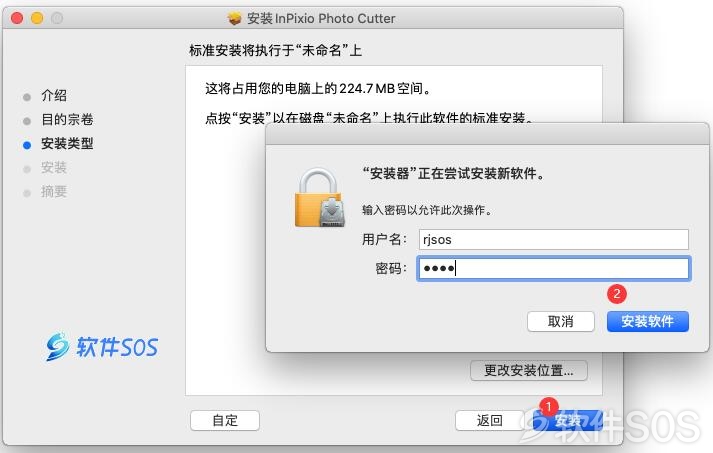Screen dimensions: 713x453
Task: Click the 自定 customize button
Action: coord(225,420)
